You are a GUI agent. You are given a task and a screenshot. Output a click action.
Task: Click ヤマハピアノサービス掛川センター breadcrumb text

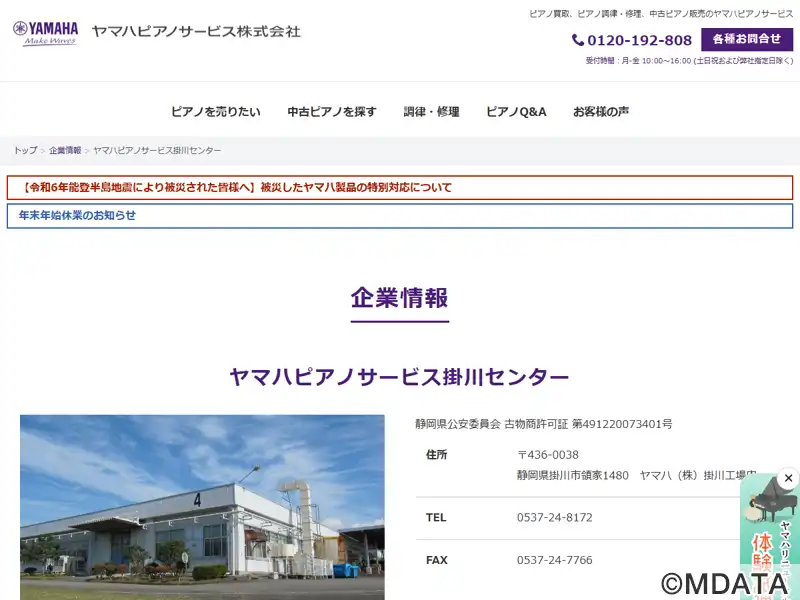(157, 151)
